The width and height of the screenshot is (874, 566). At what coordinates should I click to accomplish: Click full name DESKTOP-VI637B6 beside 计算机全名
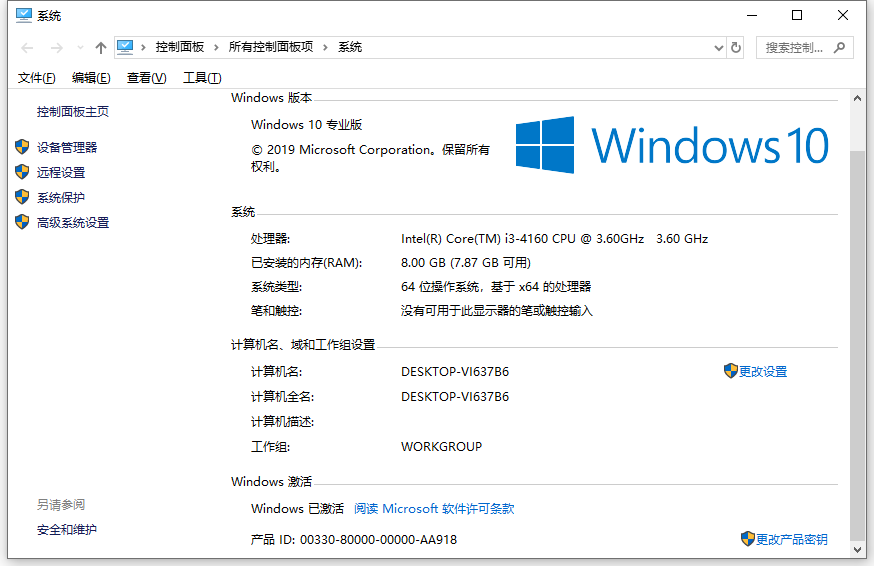point(455,396)
